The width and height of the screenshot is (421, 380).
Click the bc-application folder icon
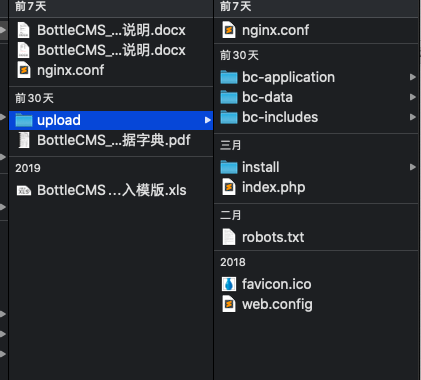point(229,77)
